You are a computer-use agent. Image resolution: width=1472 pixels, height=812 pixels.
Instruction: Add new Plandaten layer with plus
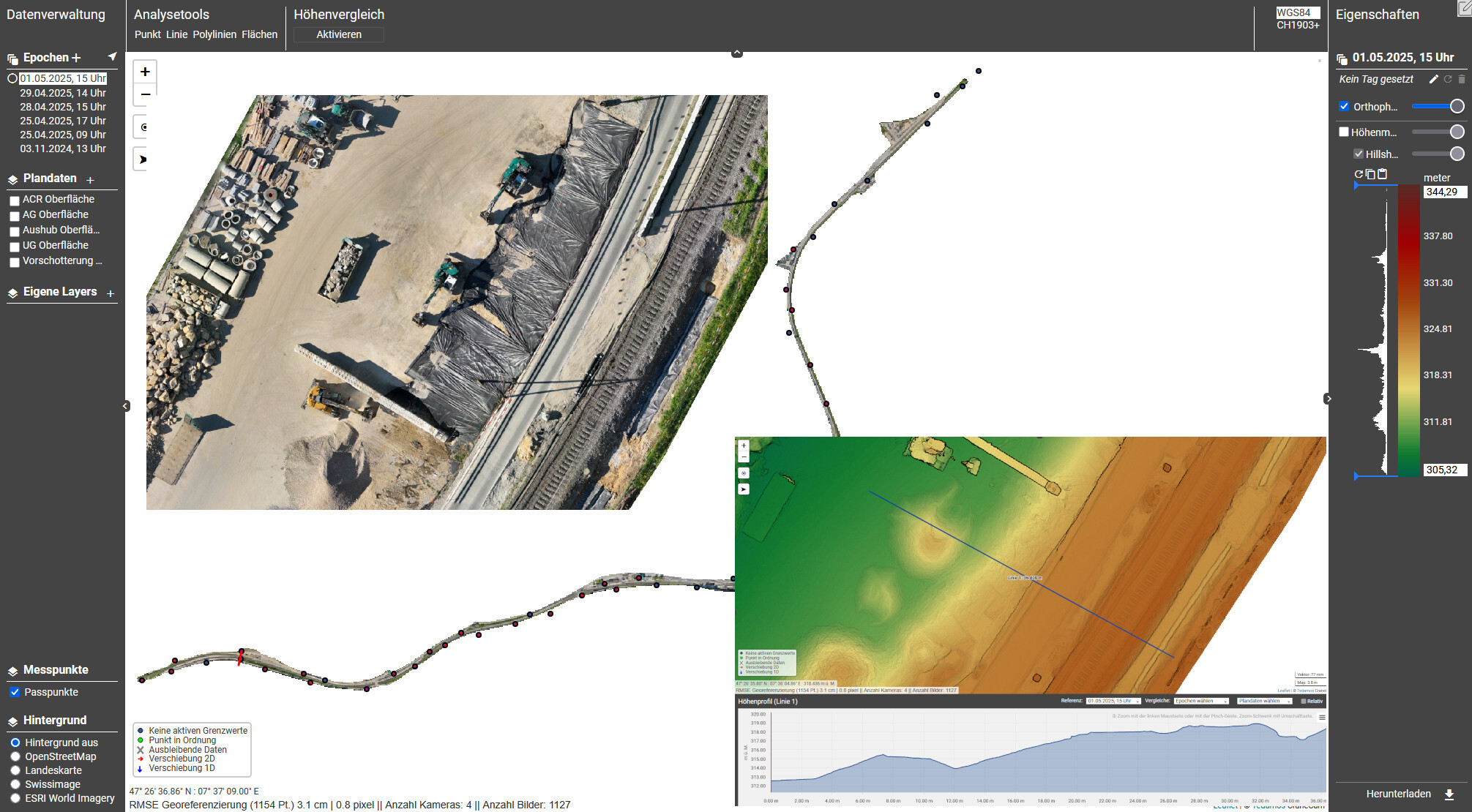click(x=90, y=180)
